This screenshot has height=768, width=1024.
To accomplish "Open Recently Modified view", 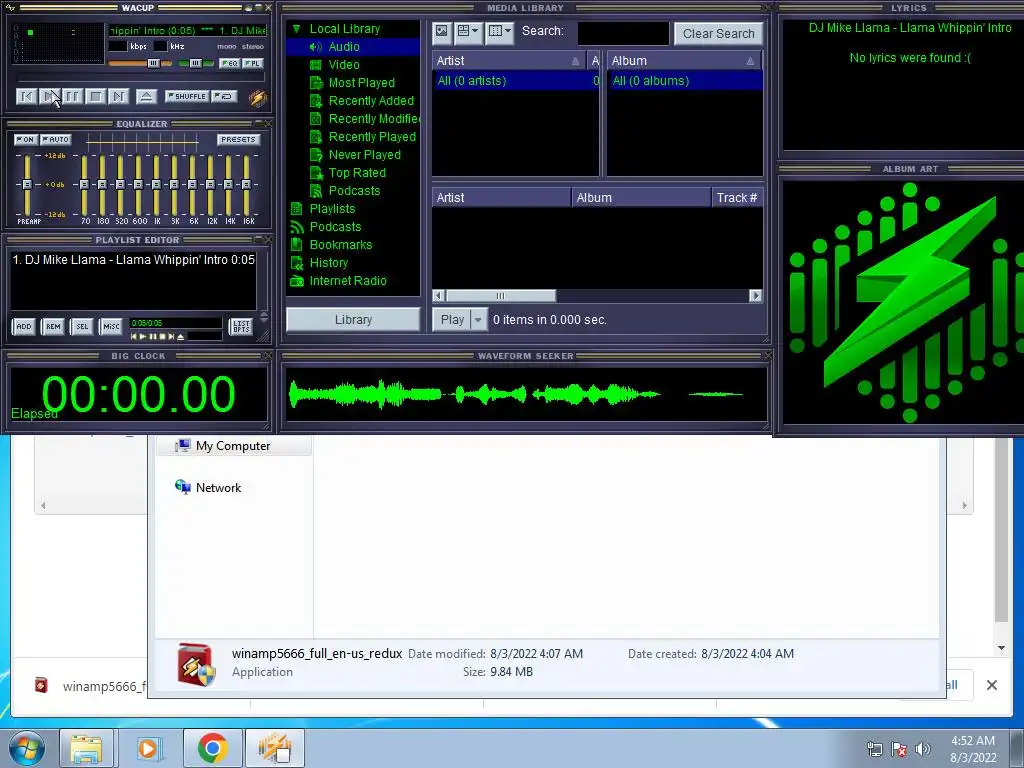I will coord(374,119).
